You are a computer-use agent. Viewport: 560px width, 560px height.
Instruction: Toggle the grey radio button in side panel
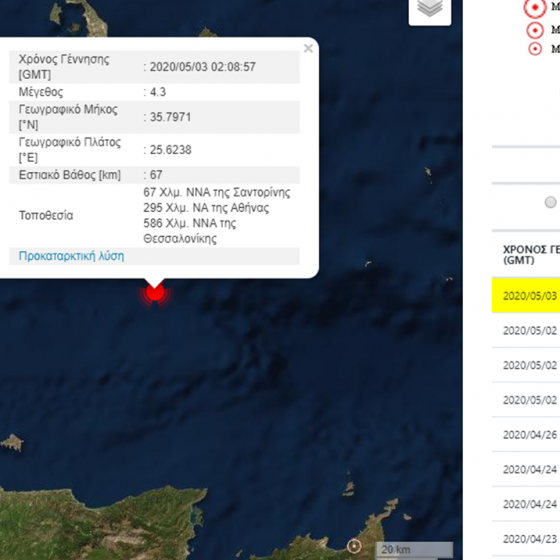pos(550,202)
